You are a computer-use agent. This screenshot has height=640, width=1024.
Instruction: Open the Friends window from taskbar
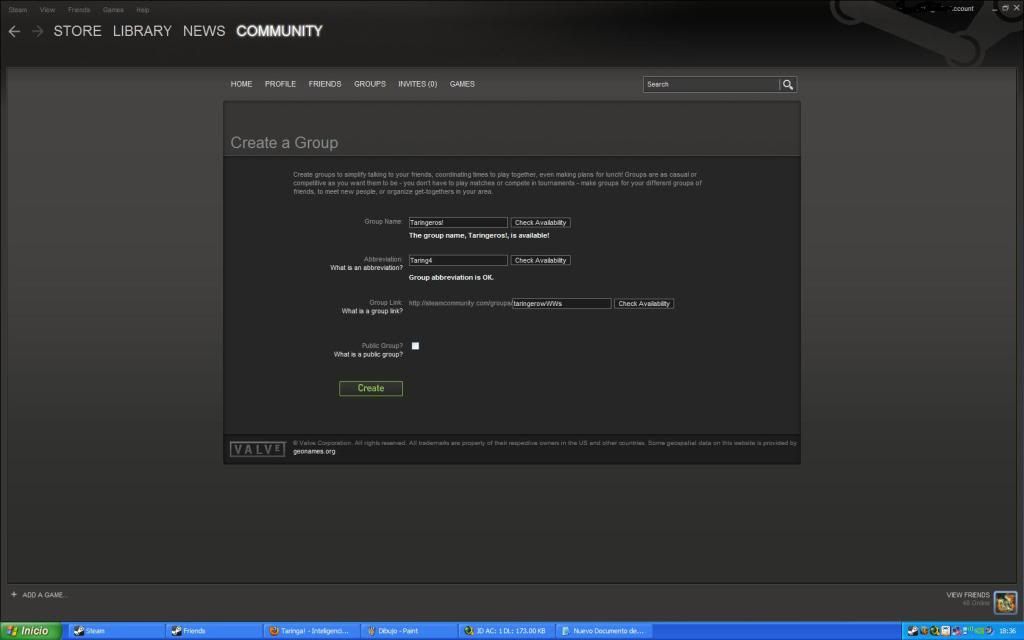click(x=213, y=631)
